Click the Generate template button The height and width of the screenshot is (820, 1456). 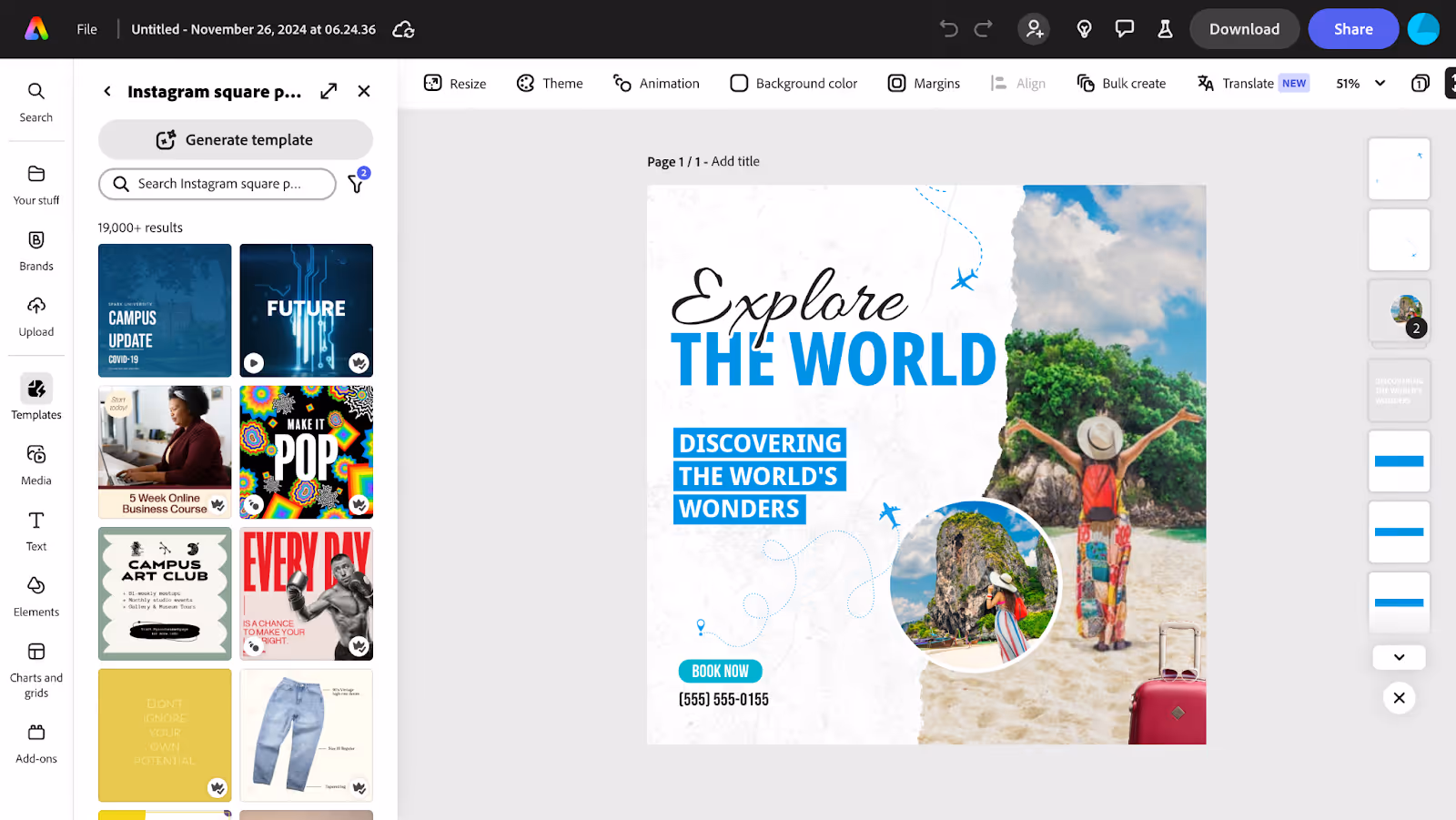pyautogui.click(x=236, y=139)
